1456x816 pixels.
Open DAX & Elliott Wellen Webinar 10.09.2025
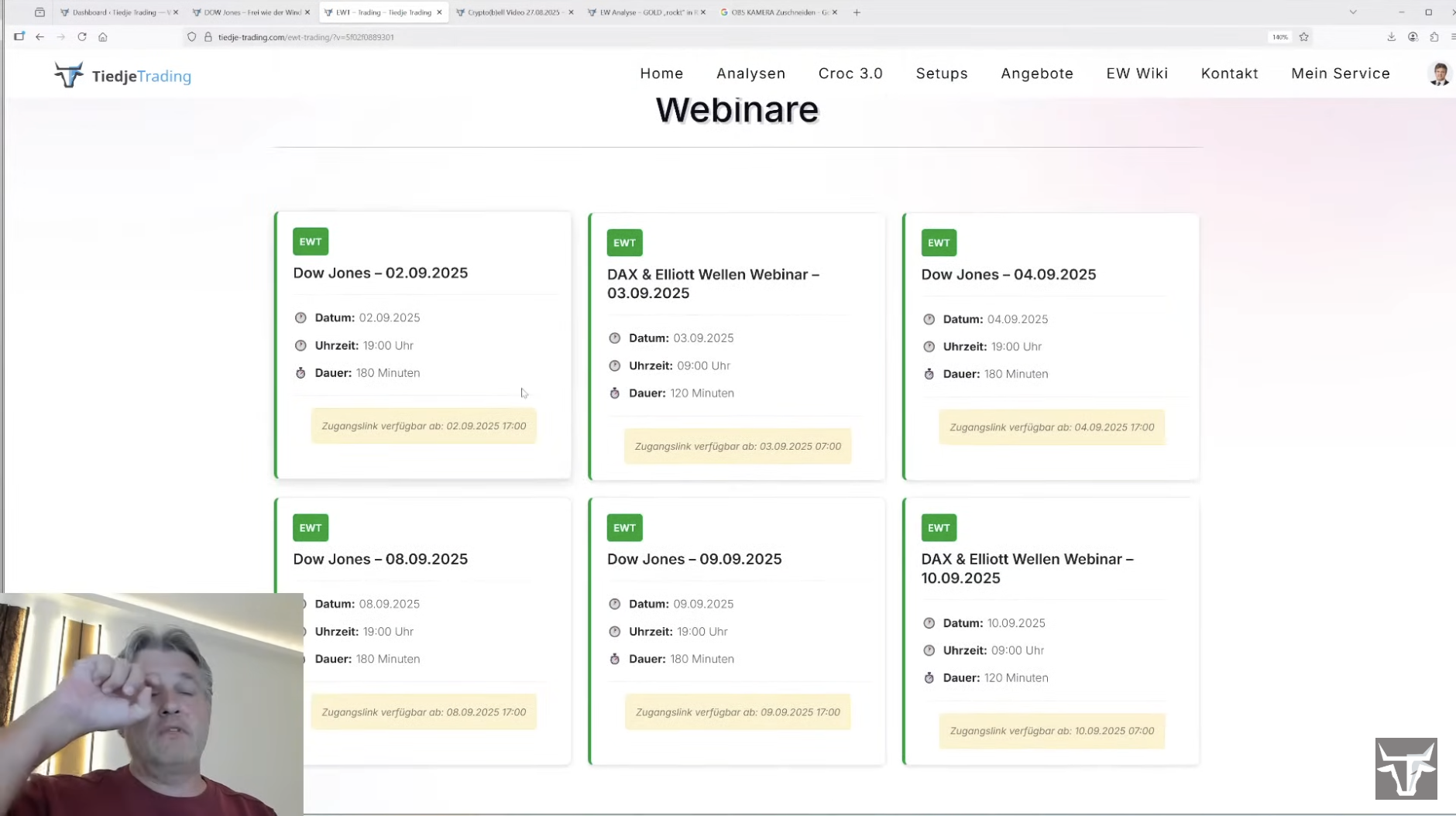[x=1027, y=568]
